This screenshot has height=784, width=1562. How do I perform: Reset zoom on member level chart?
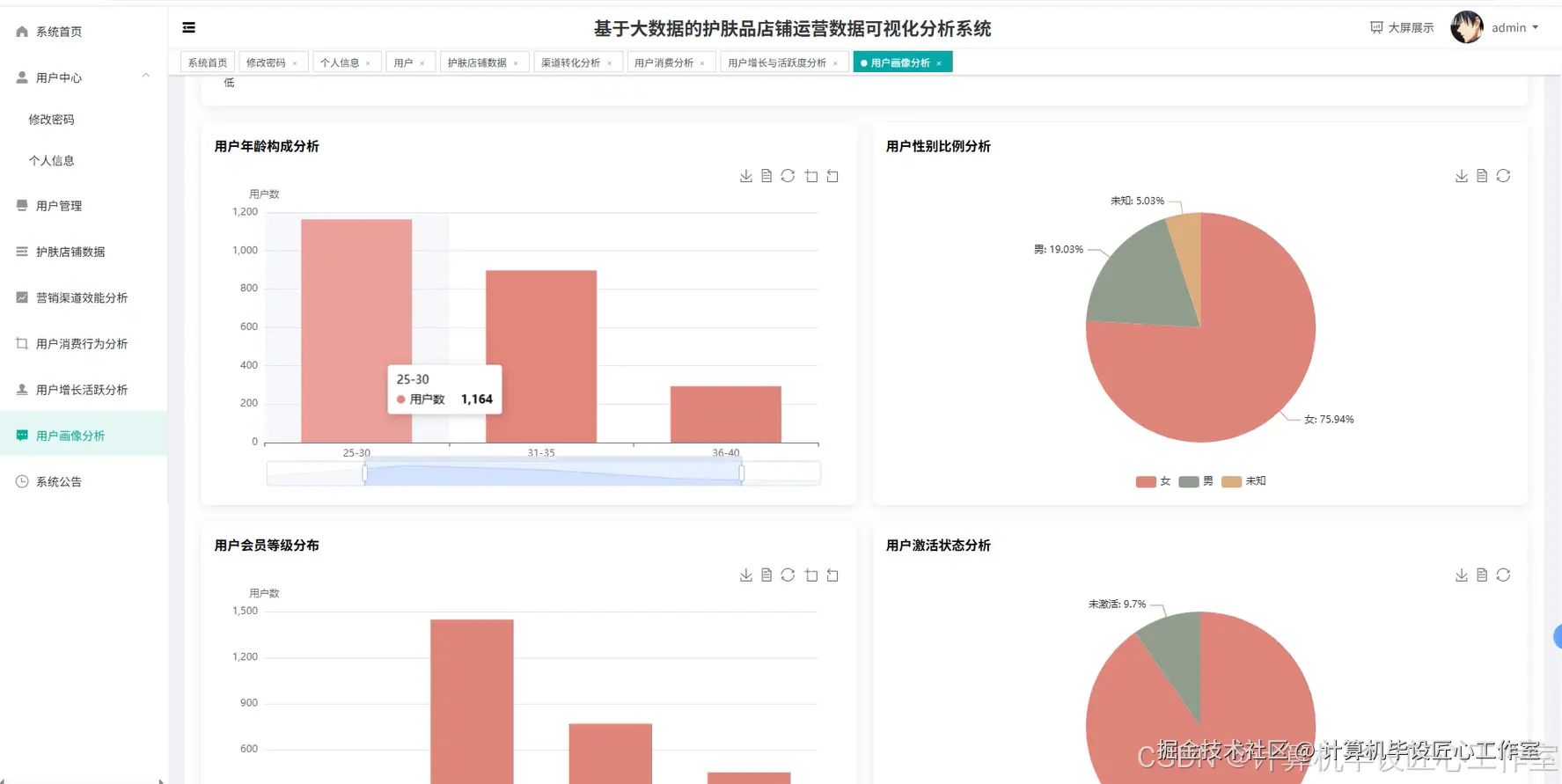click(x=832, y=575)
